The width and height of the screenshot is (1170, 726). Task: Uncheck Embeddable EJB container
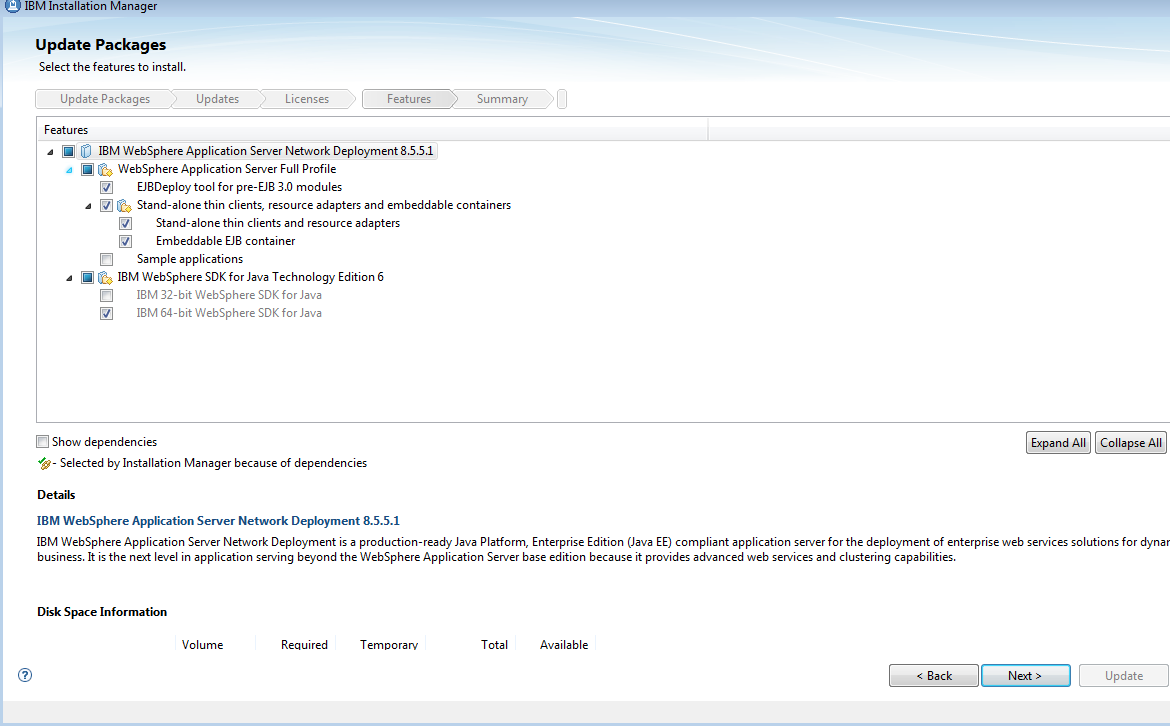point(125,241)
